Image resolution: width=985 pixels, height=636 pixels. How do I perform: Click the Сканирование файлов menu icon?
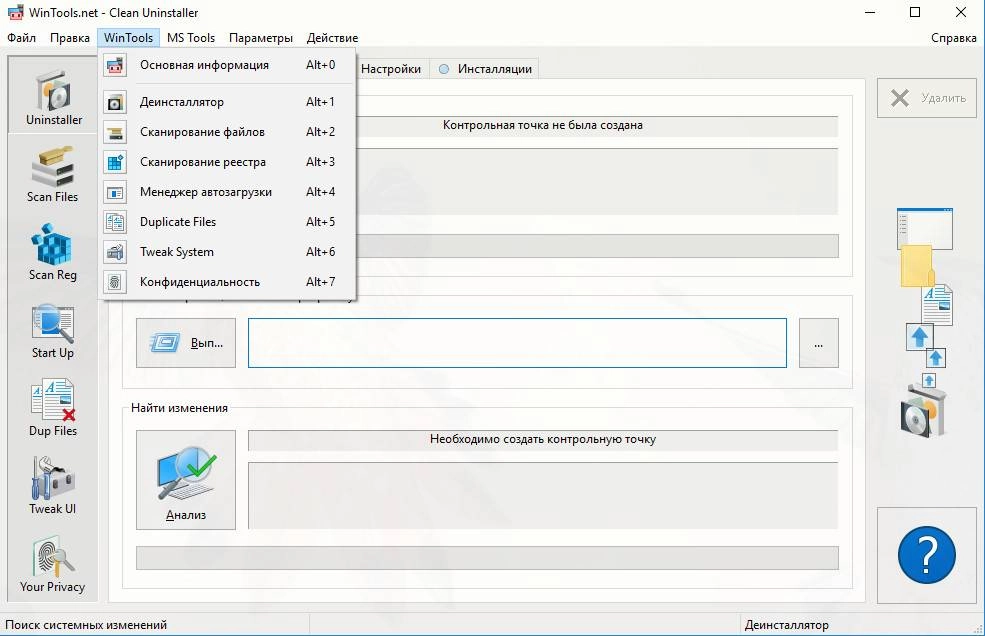click(x=115, y=132)
